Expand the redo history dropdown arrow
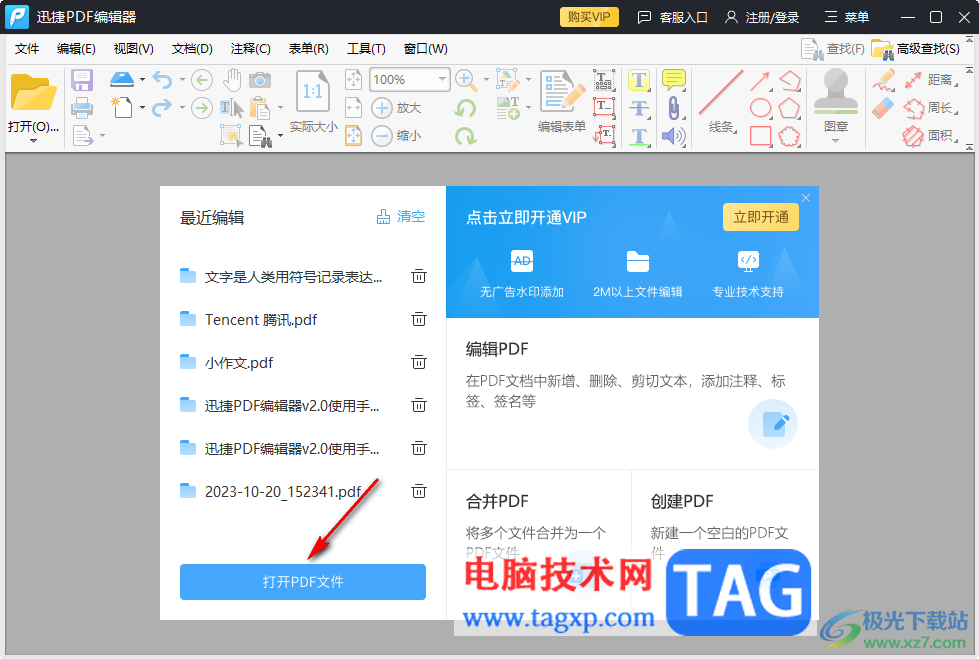 coord(182,107)
